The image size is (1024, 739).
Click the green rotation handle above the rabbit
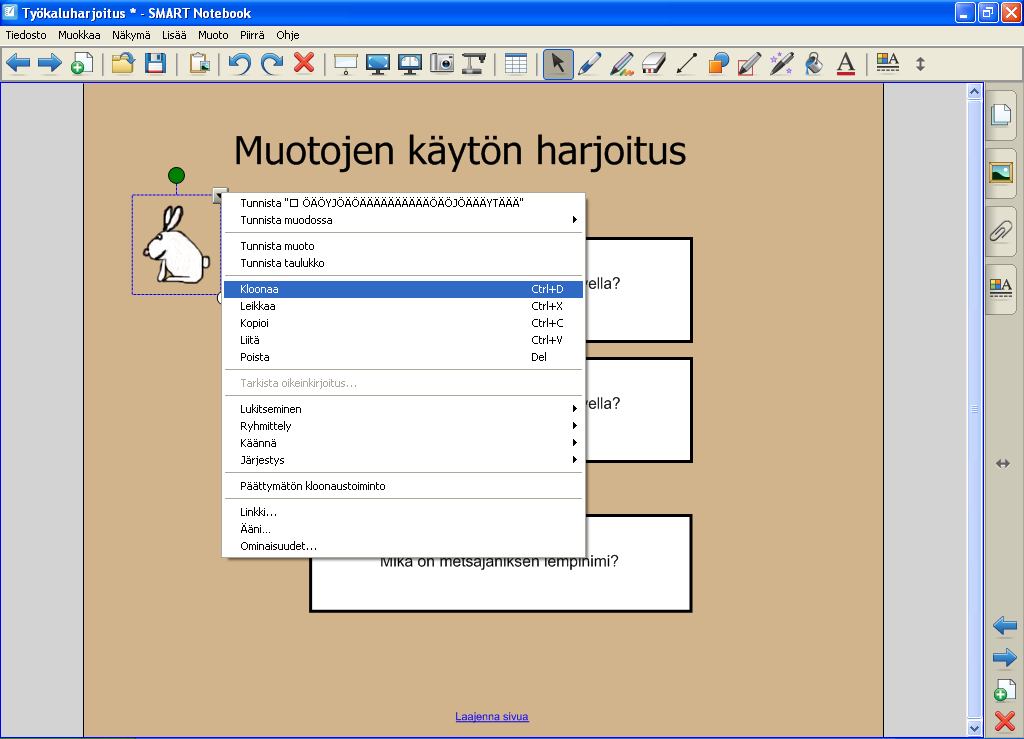tap(176, 175)
